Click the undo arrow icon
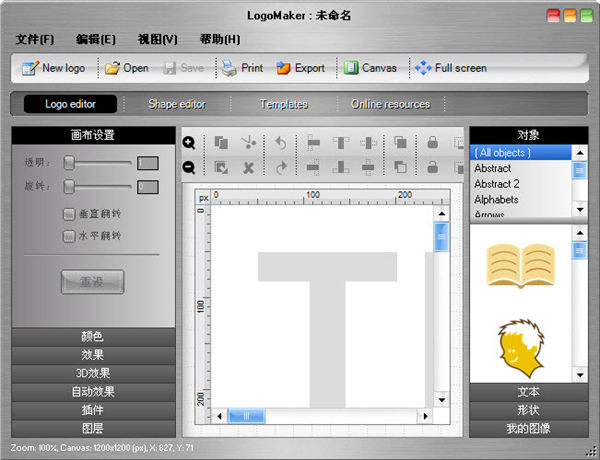This screenshot has width=600, height=460. point(281,143)
